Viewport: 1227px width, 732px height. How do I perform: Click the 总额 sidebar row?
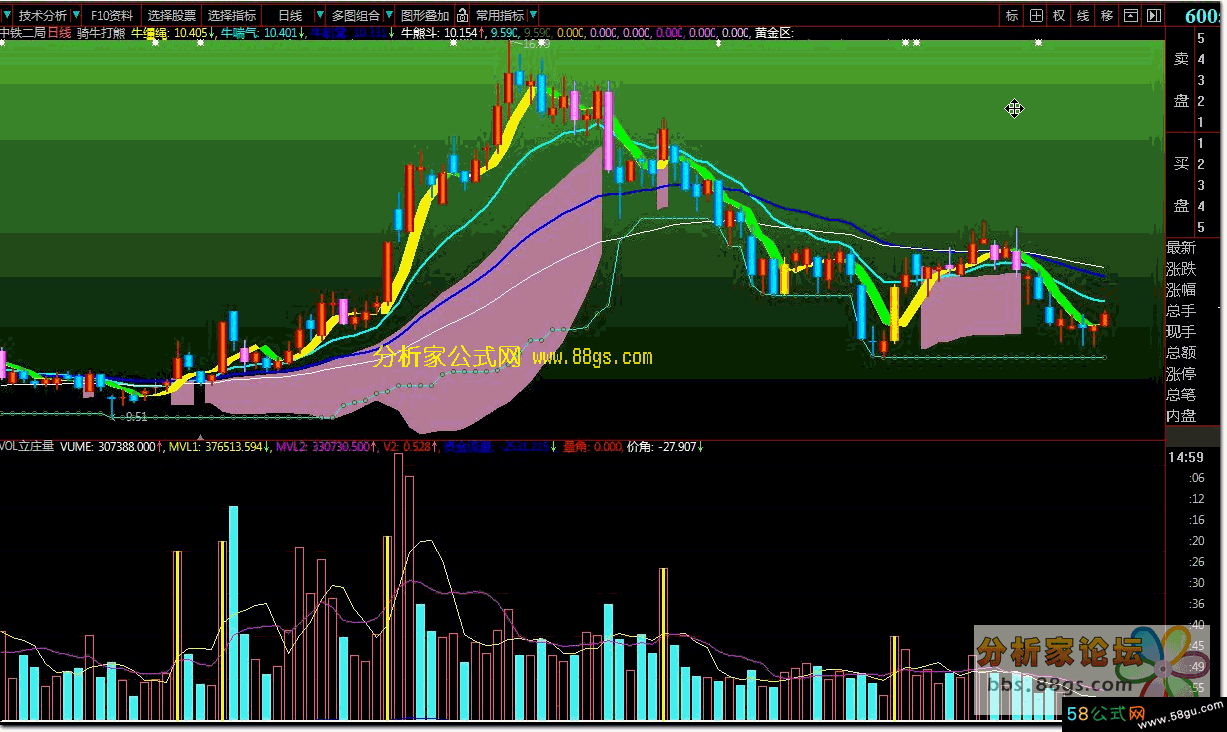(x=1181, y=352)
